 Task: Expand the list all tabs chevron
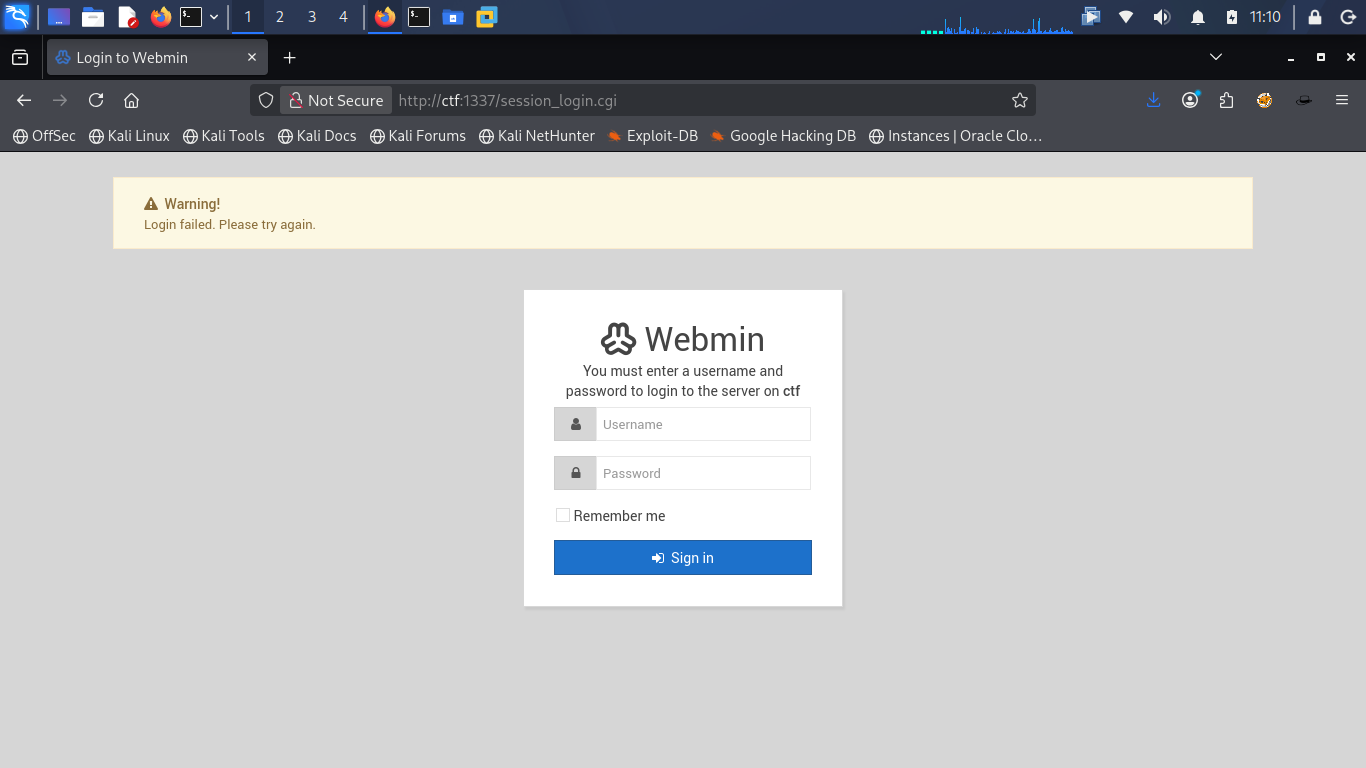(x=1216, y=57)
